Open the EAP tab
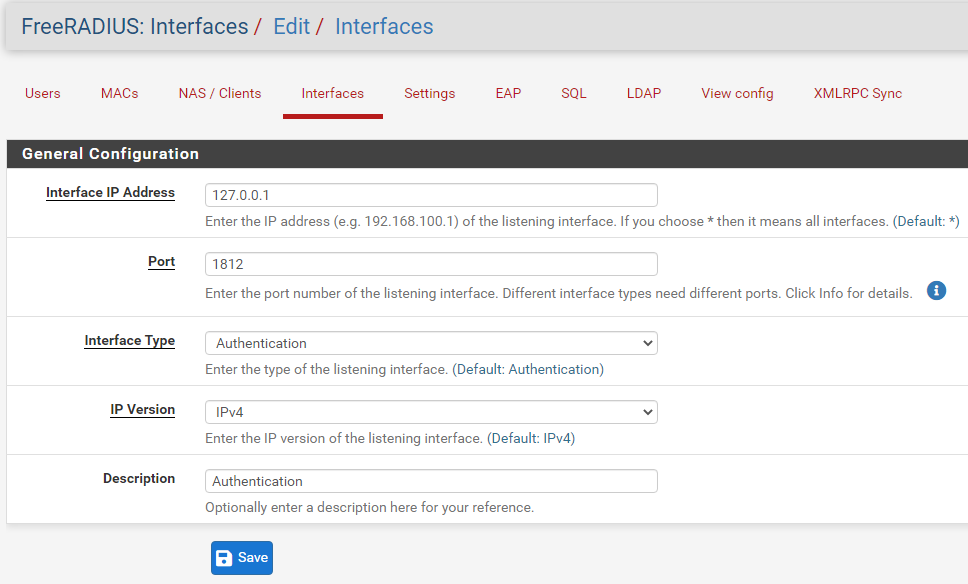Viewport: 968px width, 584px height. tap(508, 93)
